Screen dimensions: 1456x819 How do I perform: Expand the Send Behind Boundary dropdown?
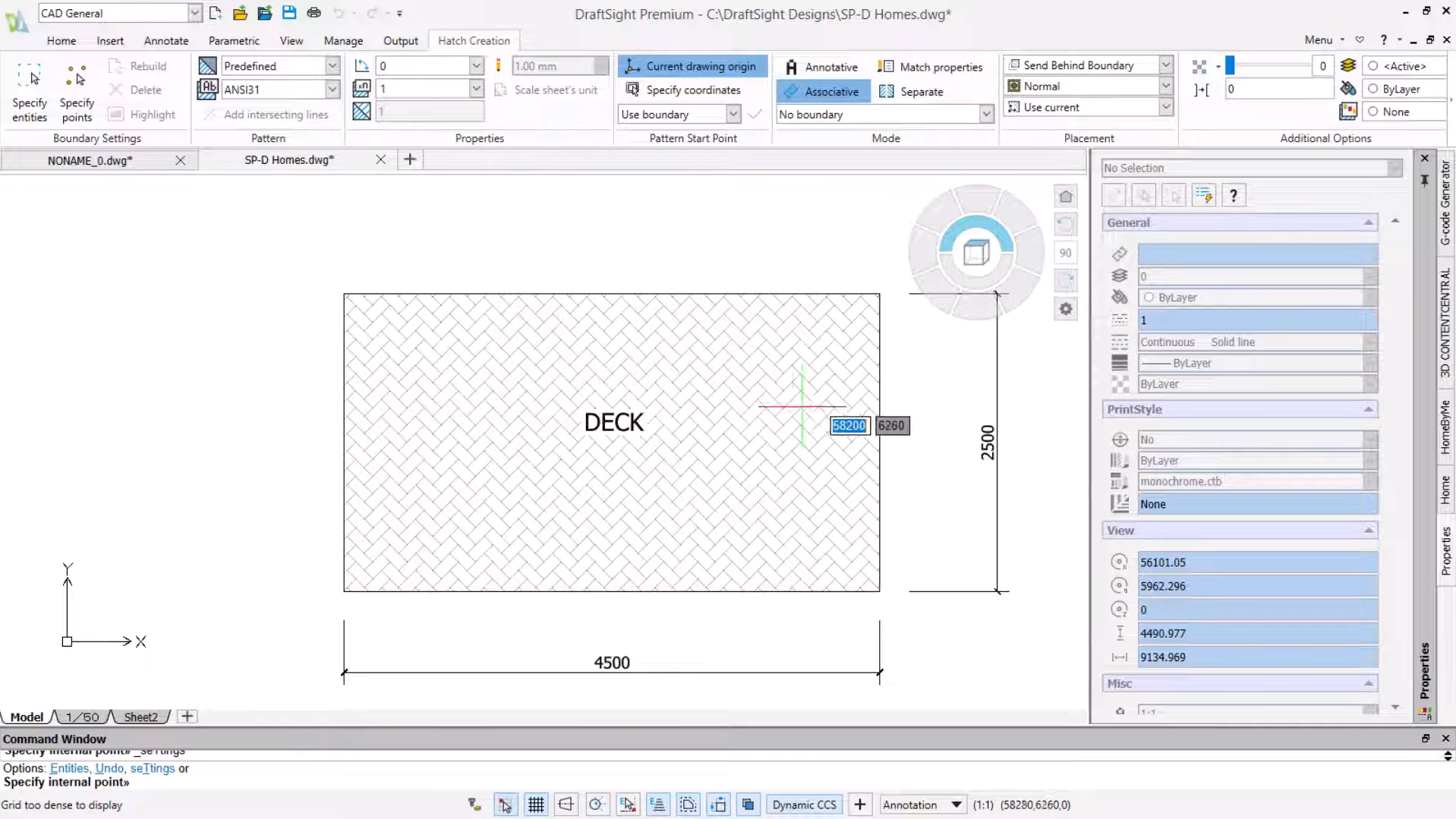click(1165, 65)
